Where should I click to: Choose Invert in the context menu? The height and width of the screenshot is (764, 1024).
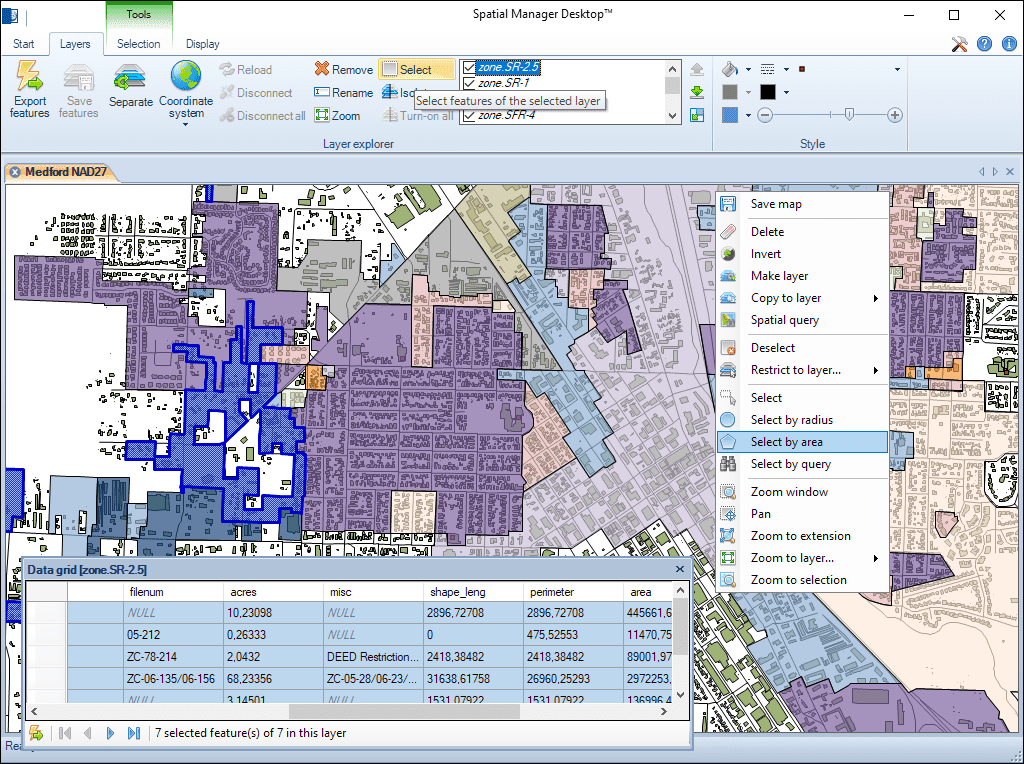[802, 254]
